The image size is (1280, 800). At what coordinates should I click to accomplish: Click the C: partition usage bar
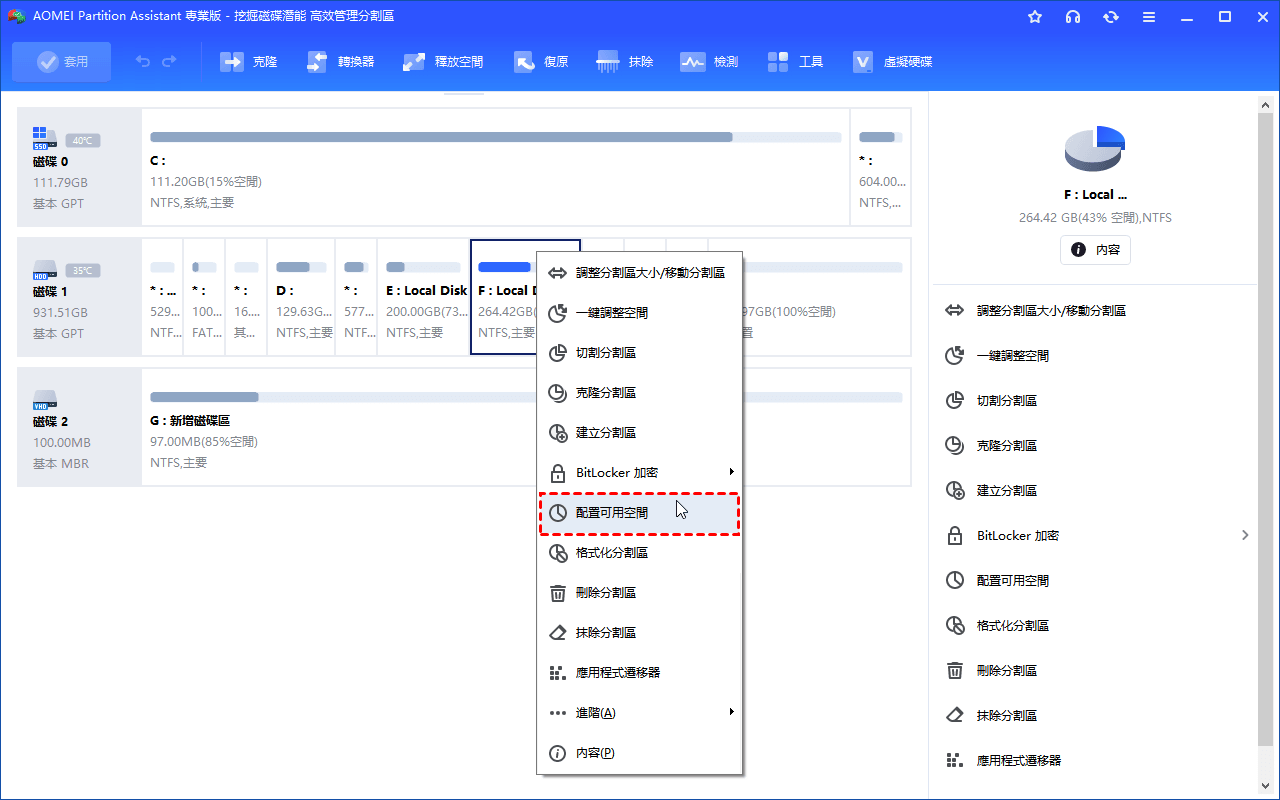click(495, 137)
